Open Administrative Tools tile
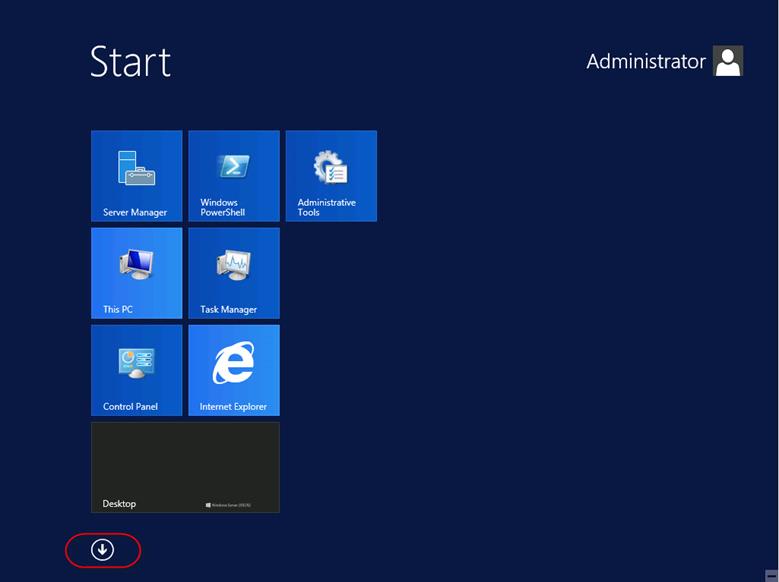This screenshot has width=779, height=582. pyautogui.click(x=331, y=176)
